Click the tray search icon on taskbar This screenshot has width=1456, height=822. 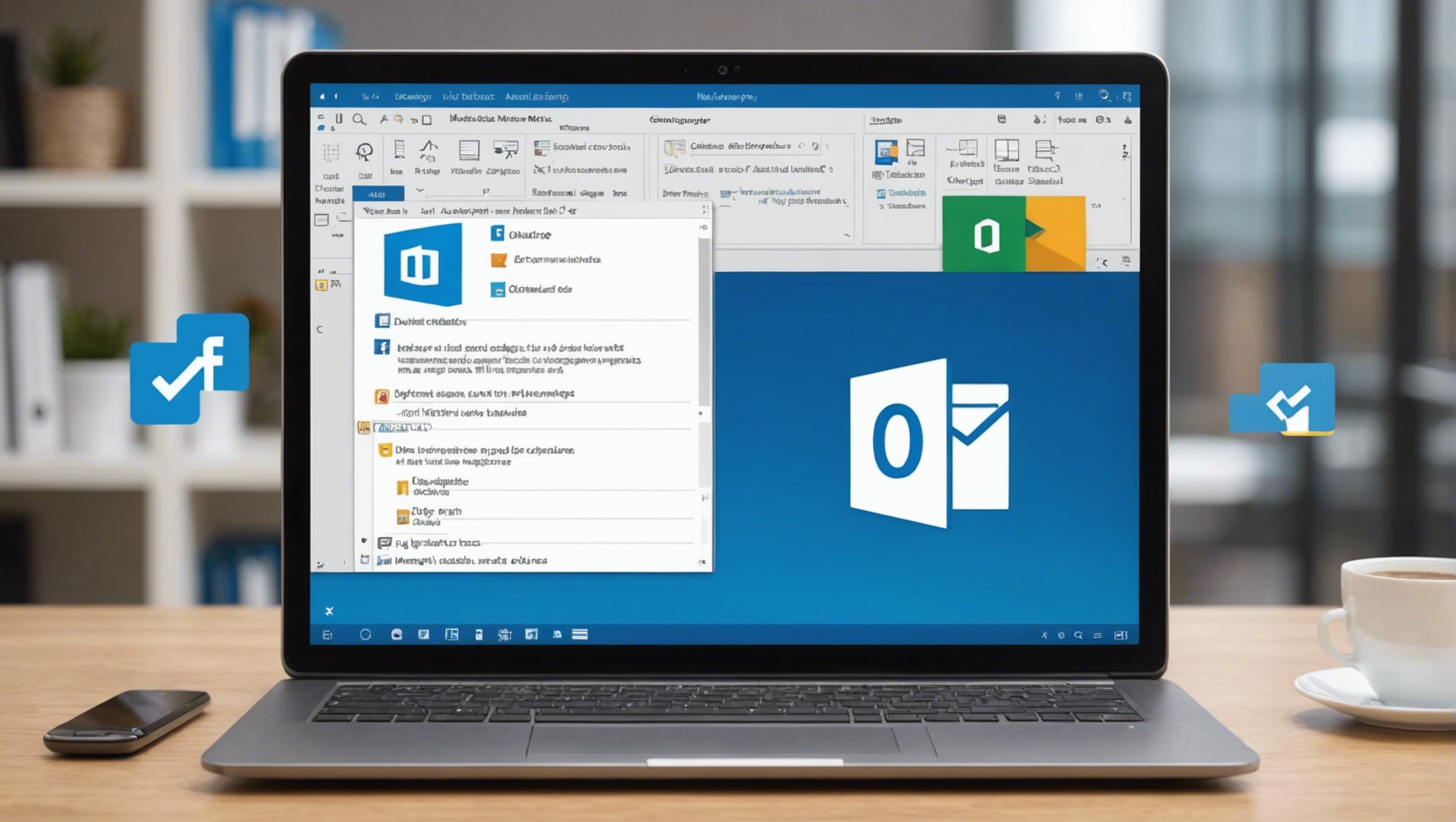click(1078, 635)
